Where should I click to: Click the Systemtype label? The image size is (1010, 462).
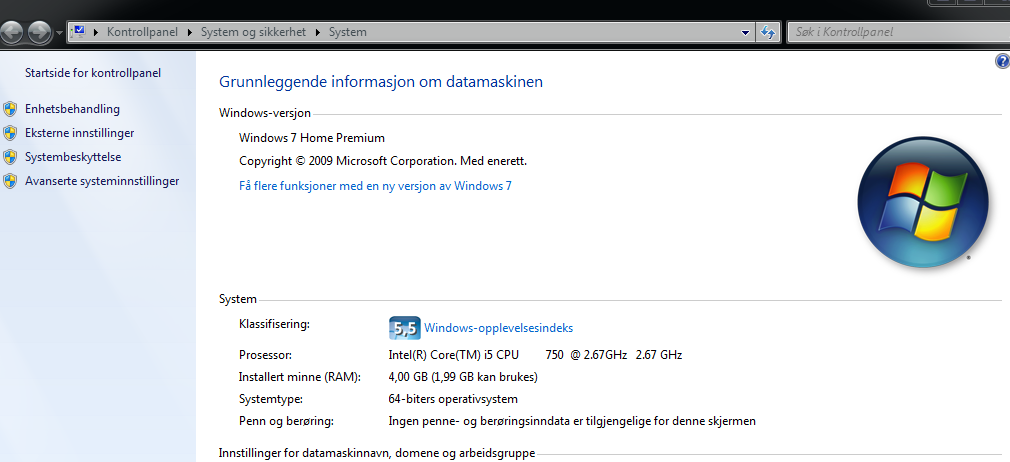pyautogui.click(x=271, y=399)
